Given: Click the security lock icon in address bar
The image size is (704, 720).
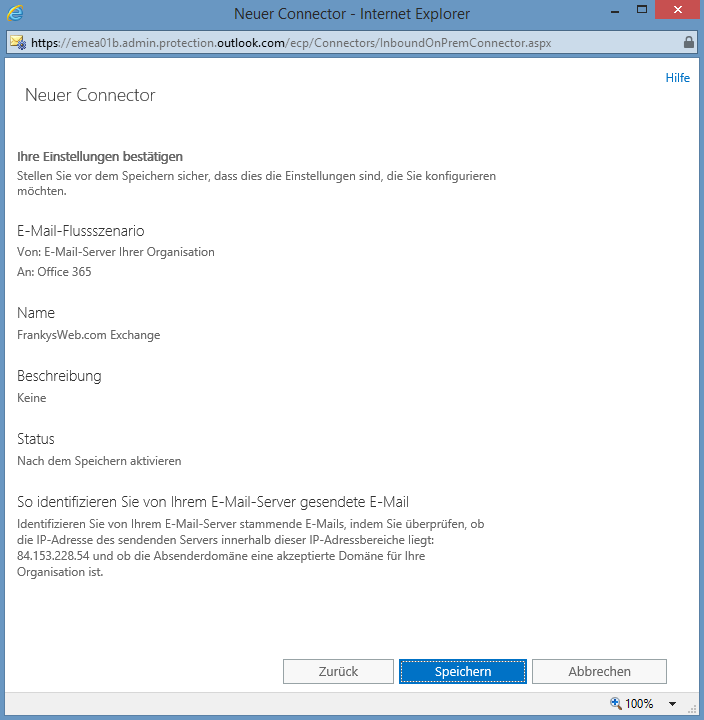Looking at the screenshot, I should (x=688, y=44).
